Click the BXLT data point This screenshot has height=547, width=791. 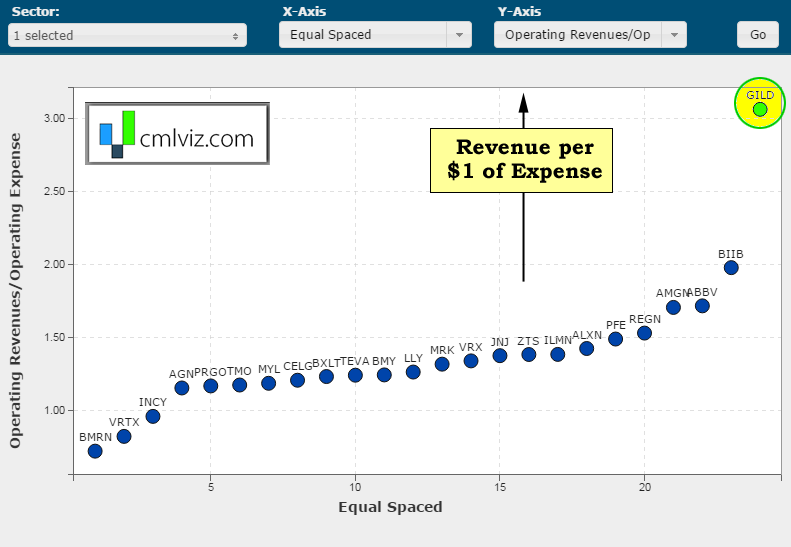[326, 376]
